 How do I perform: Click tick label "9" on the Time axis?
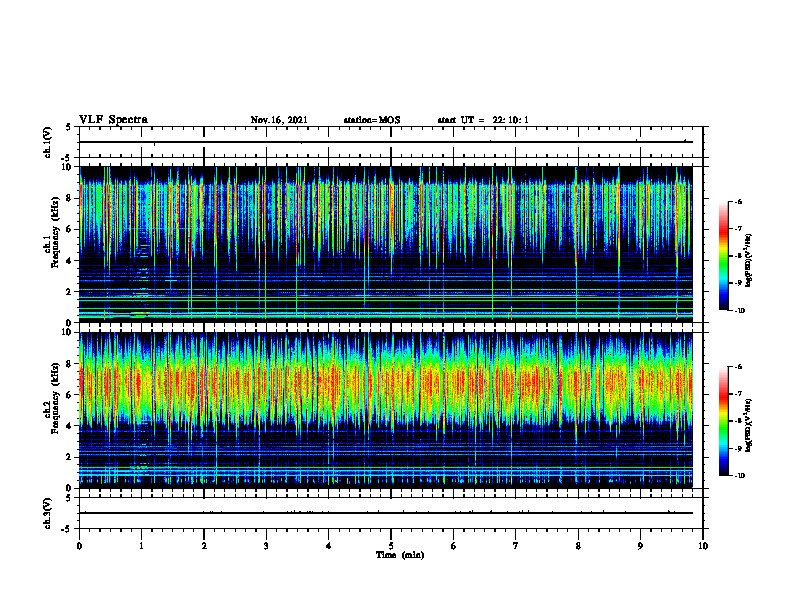tap(640, 546)
